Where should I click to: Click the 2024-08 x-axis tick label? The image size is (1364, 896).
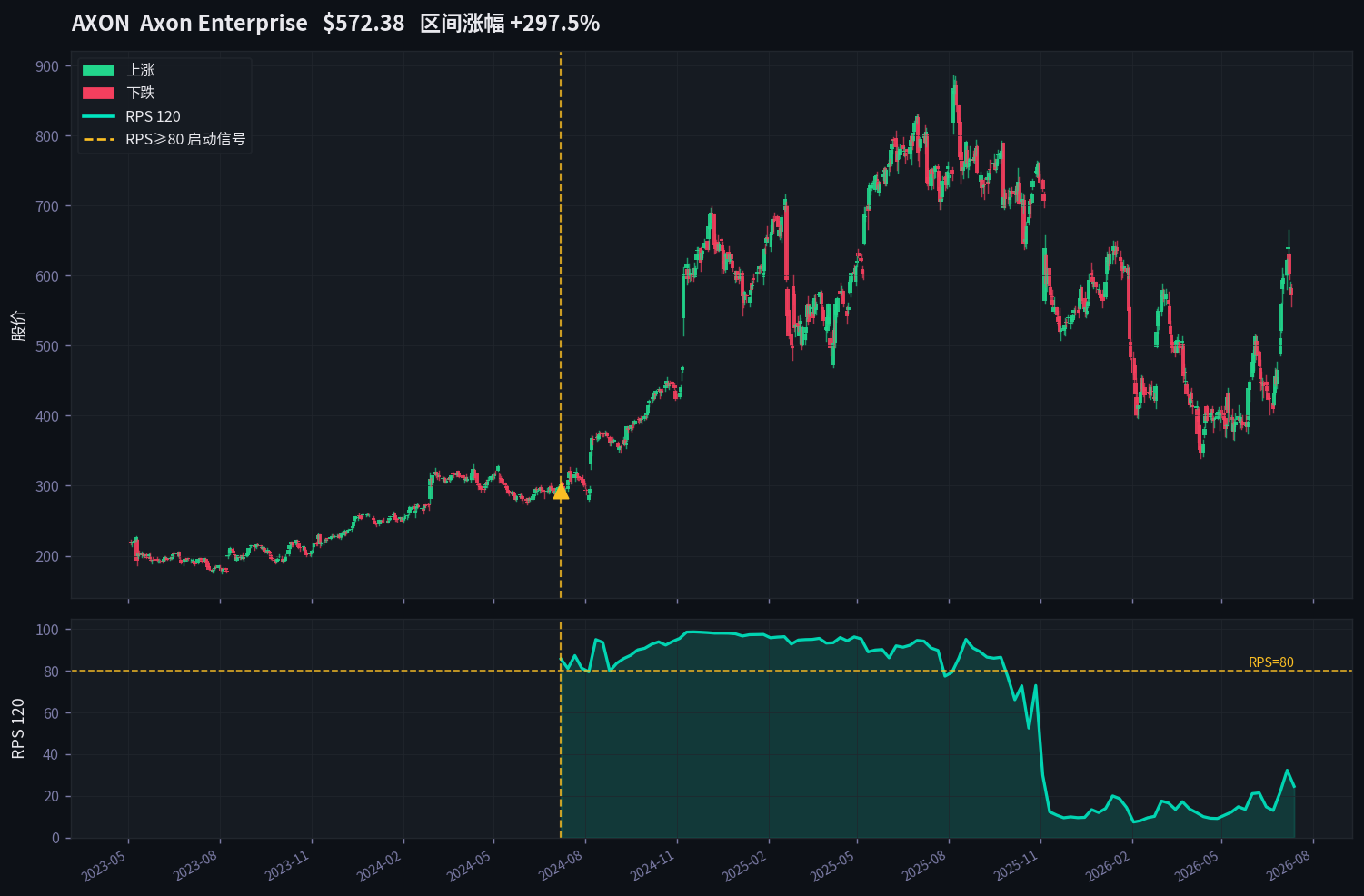[x=561, y=866]
